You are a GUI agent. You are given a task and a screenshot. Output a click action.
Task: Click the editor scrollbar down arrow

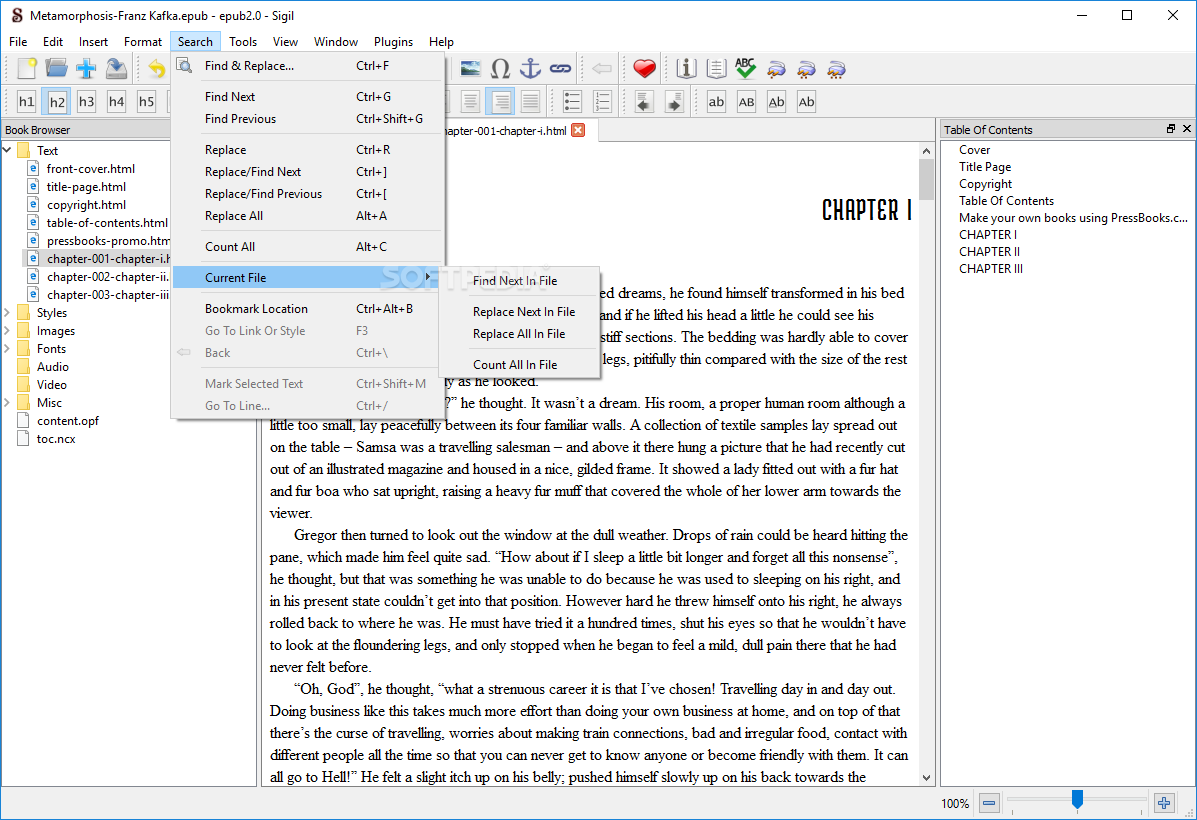(x=926, y=778)
